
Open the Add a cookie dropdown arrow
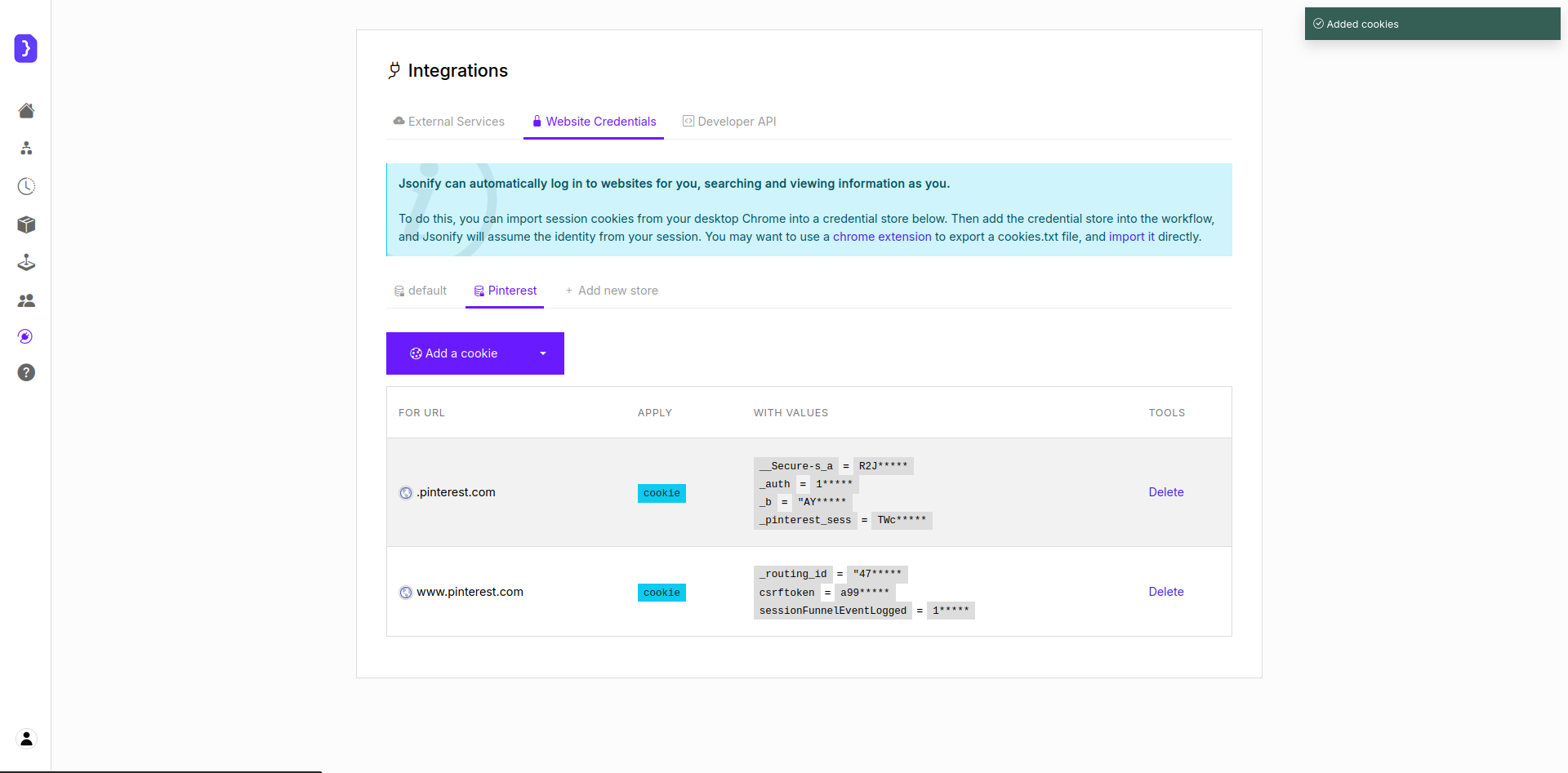[543, 353]
